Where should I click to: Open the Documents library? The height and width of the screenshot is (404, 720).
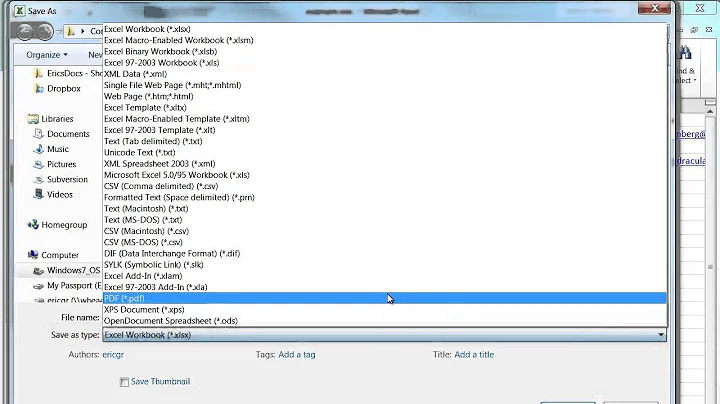point(62,134)
